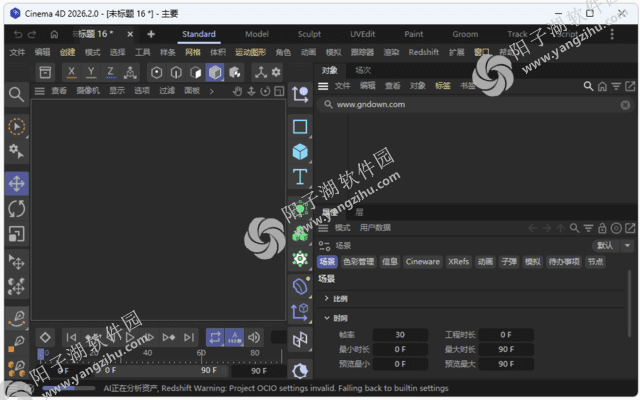Open object manager filter icon

click(x=616, y=86)
